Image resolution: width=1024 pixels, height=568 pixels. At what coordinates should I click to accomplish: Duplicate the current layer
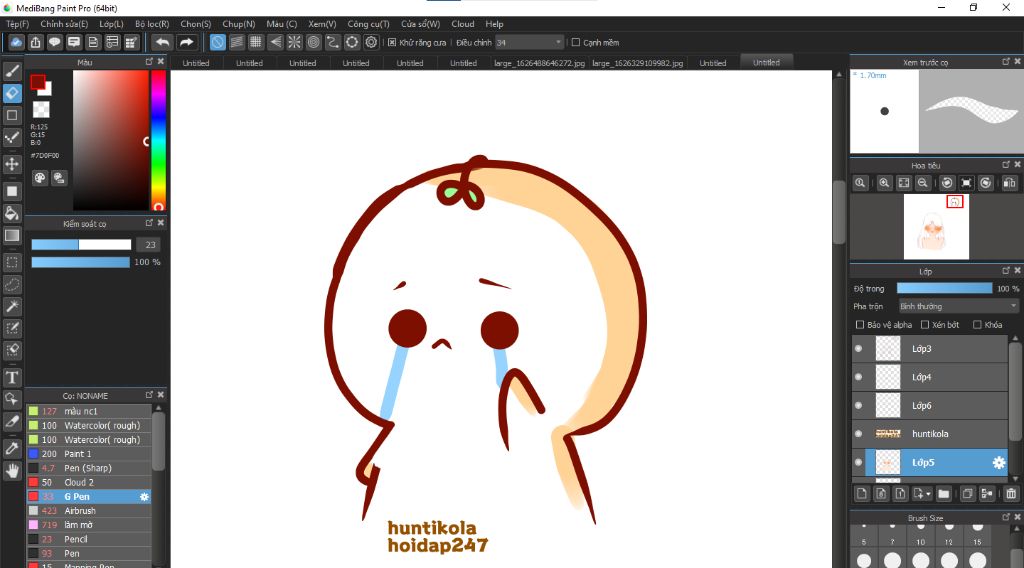point(968,494)
